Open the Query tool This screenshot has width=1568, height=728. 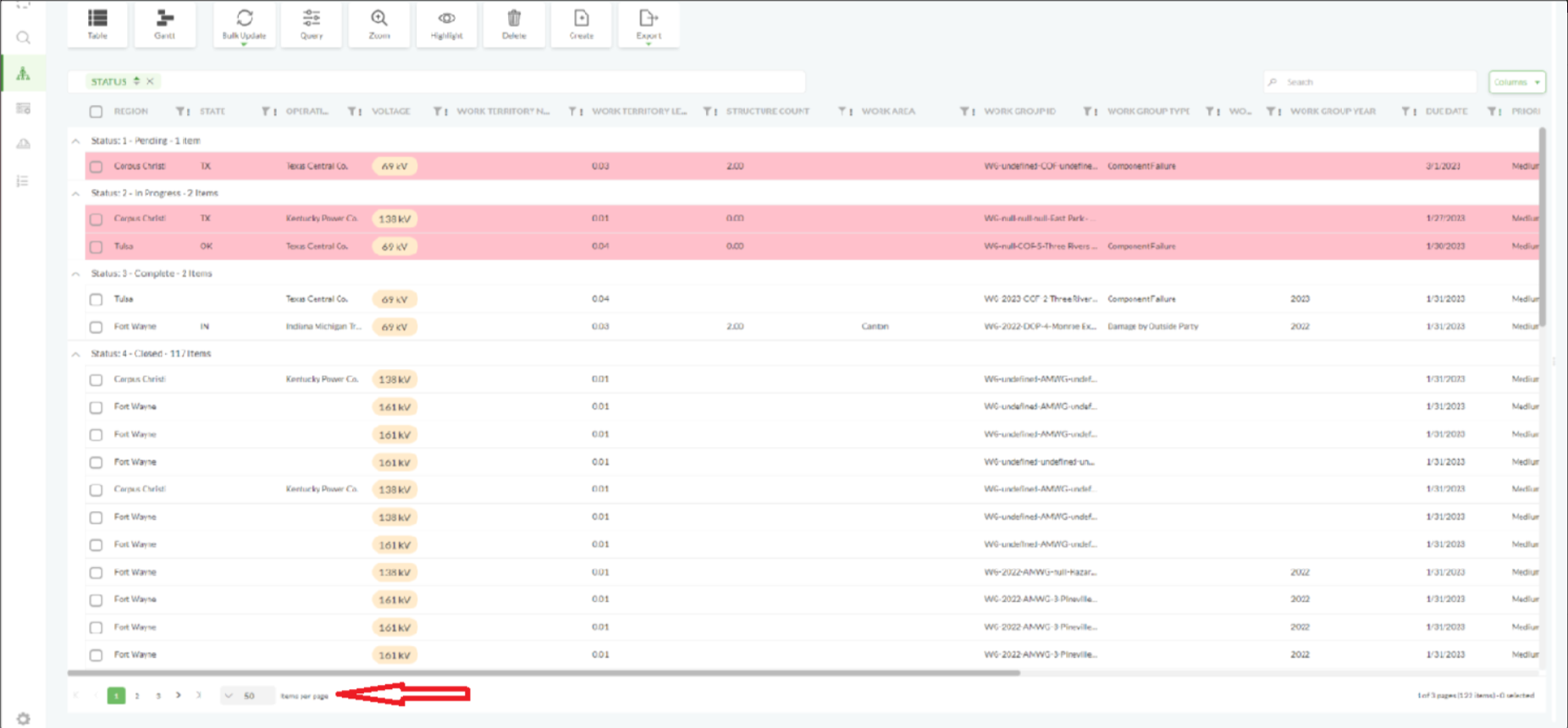point(312,24)
